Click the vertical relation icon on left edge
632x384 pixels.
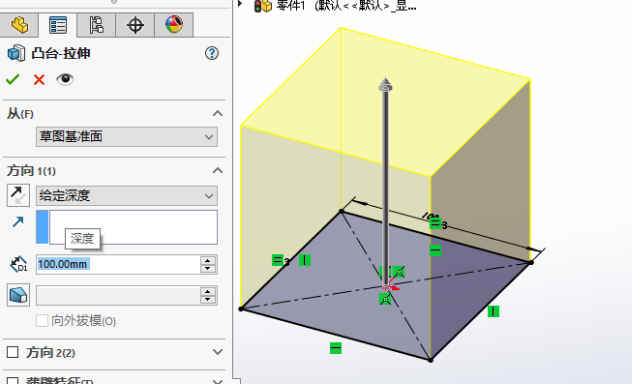click(x=305, y=260)
